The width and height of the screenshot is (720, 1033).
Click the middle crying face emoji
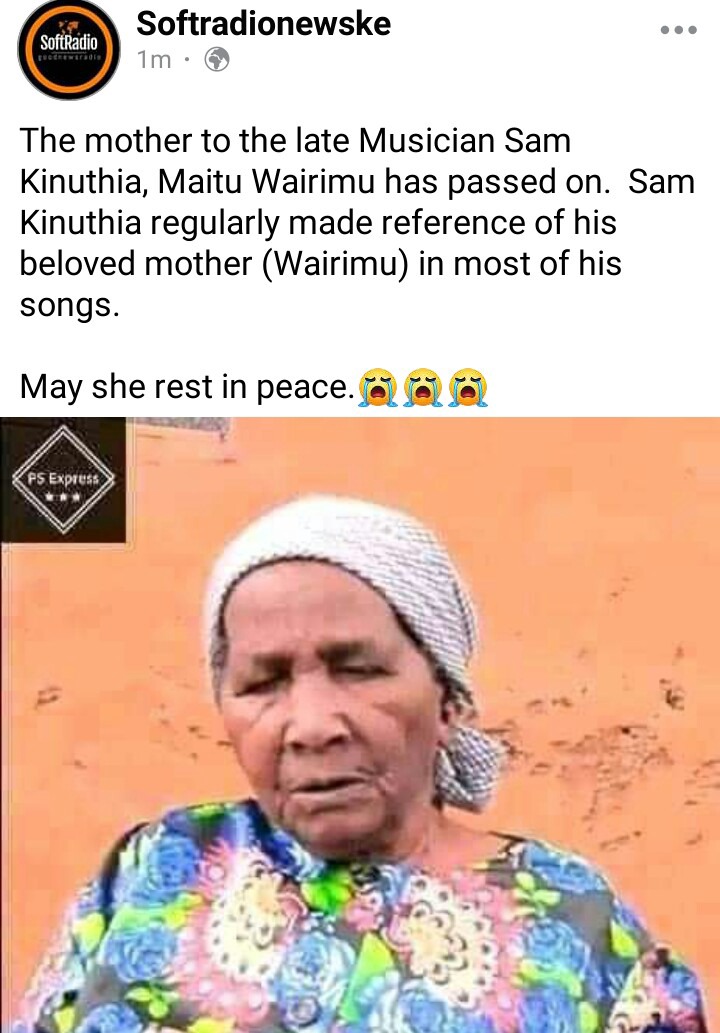tap(423, 387)
